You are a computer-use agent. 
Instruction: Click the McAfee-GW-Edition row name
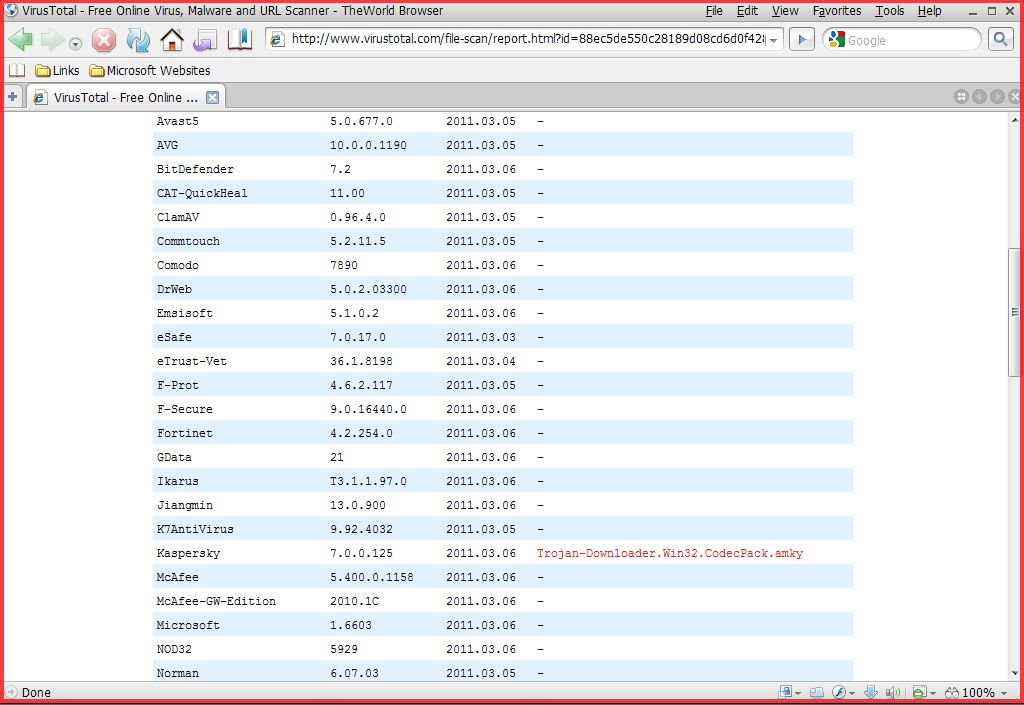pyautogui.click(x=216, y=601)
